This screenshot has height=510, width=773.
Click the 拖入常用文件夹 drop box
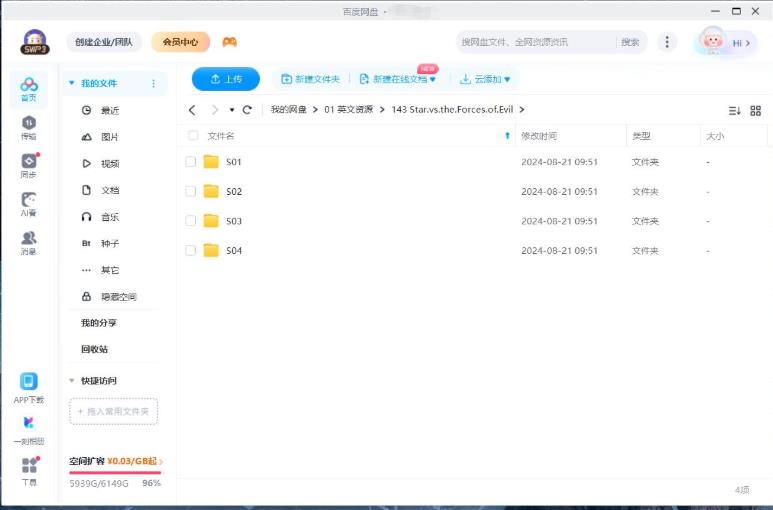[114, 411]
